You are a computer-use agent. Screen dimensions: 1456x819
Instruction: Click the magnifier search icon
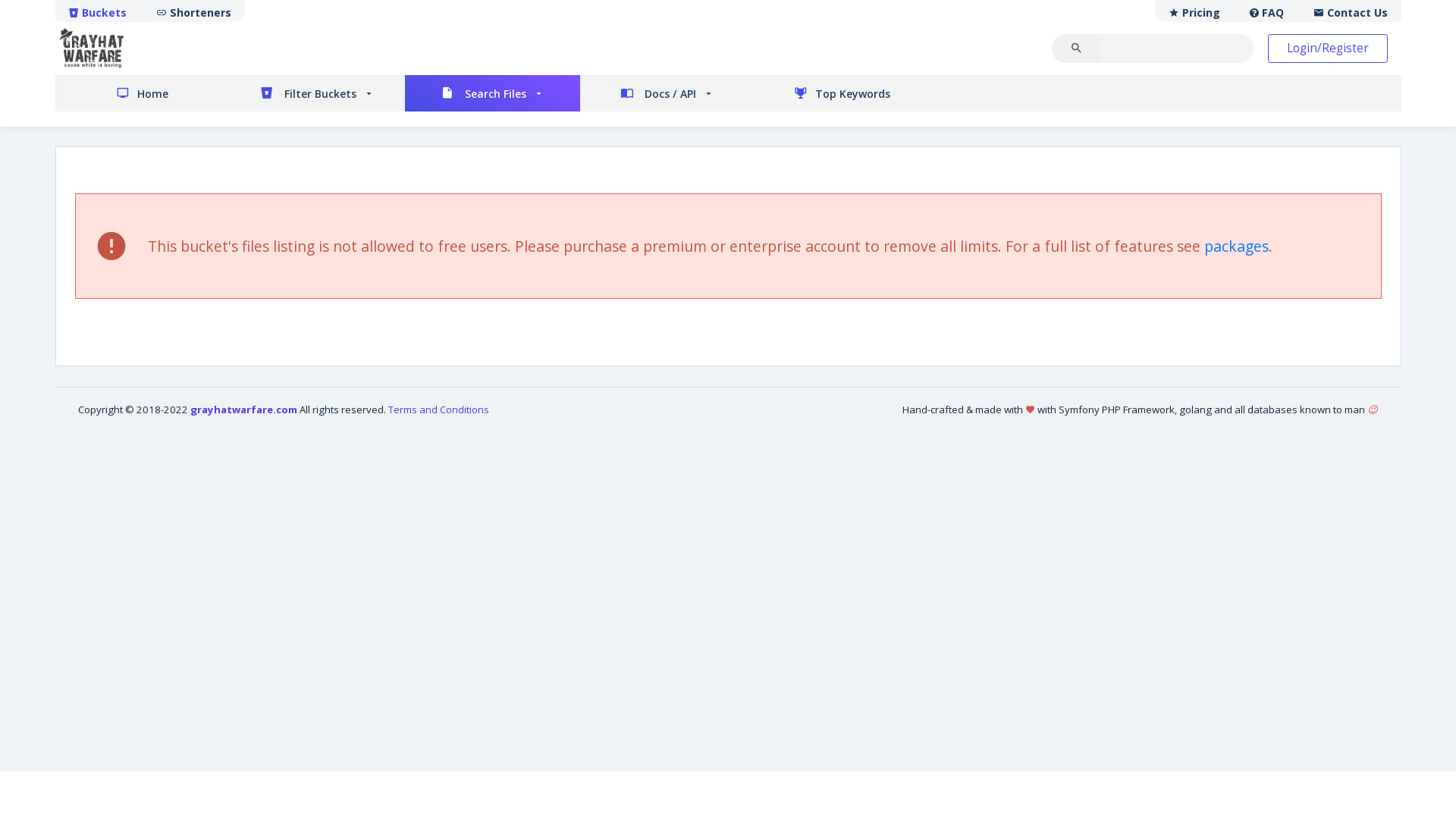(x=1076, y=48)
